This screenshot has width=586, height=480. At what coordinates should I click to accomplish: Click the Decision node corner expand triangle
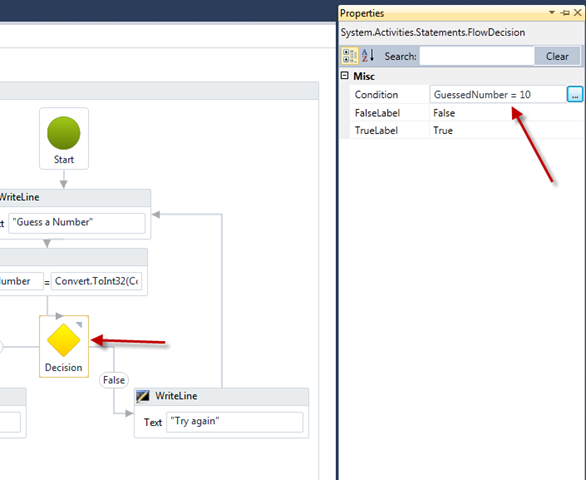[x=79, y=324]
